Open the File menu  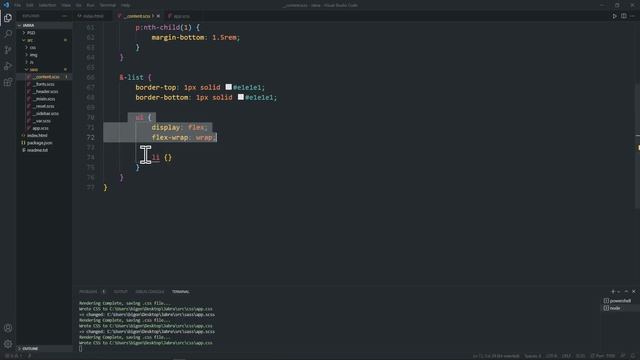(18, 5)
